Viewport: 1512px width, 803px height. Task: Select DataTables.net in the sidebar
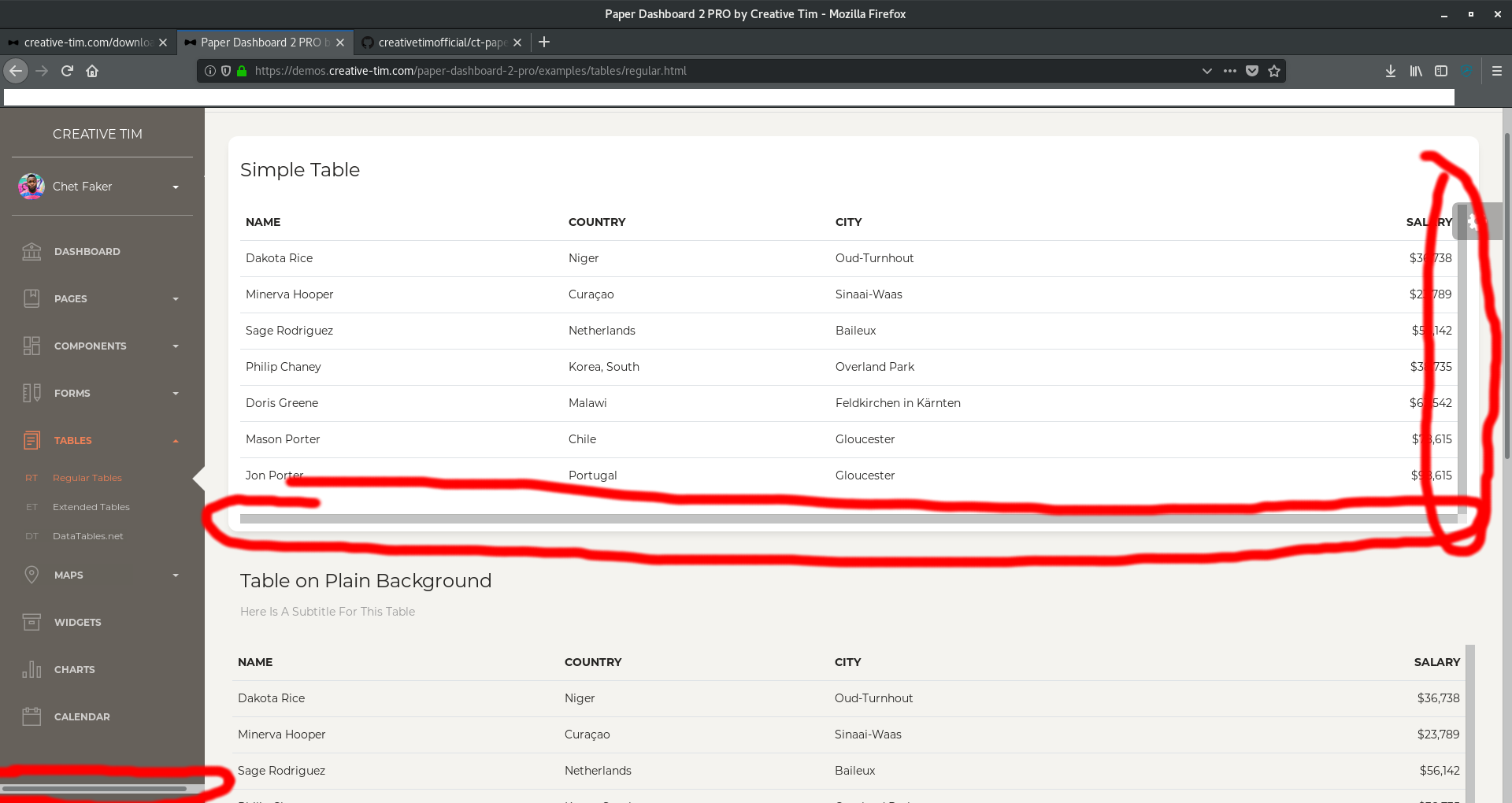(87, 536)
